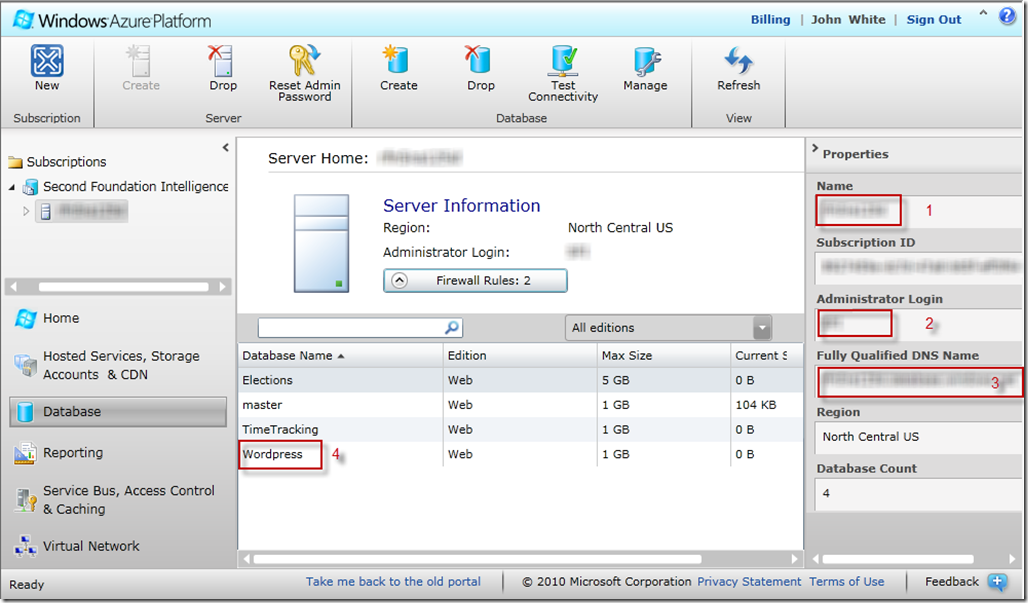Open the Terms of Use link
1028x603 pixels.
(846, 581)
